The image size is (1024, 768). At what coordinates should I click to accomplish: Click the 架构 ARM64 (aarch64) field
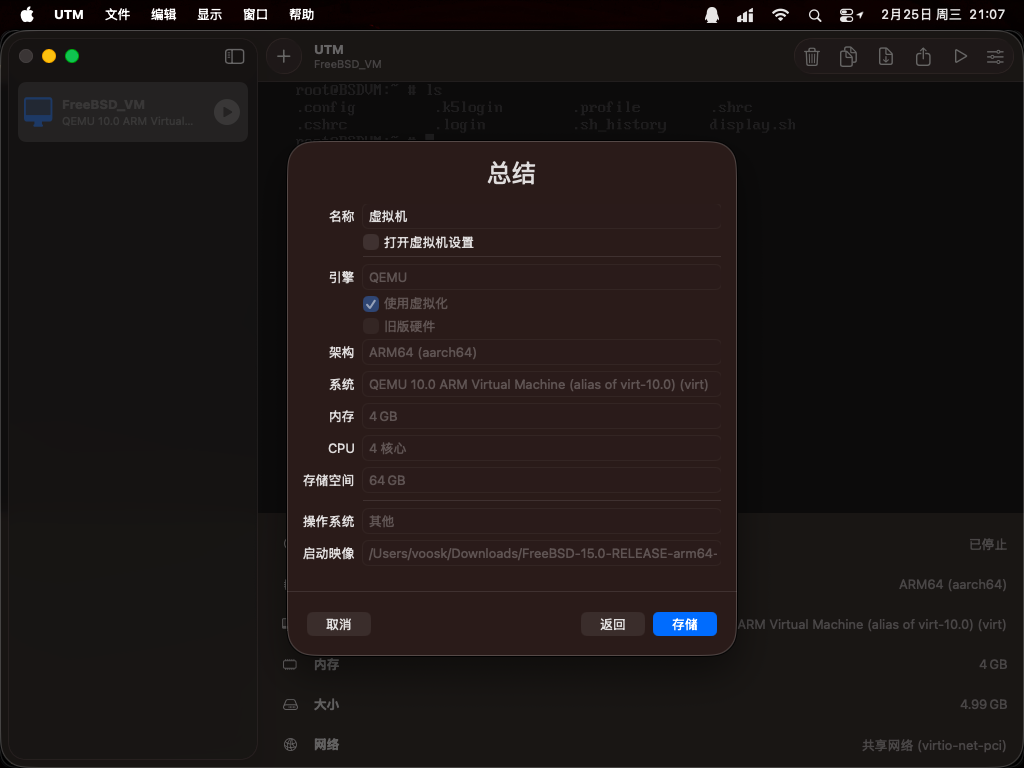541,353
